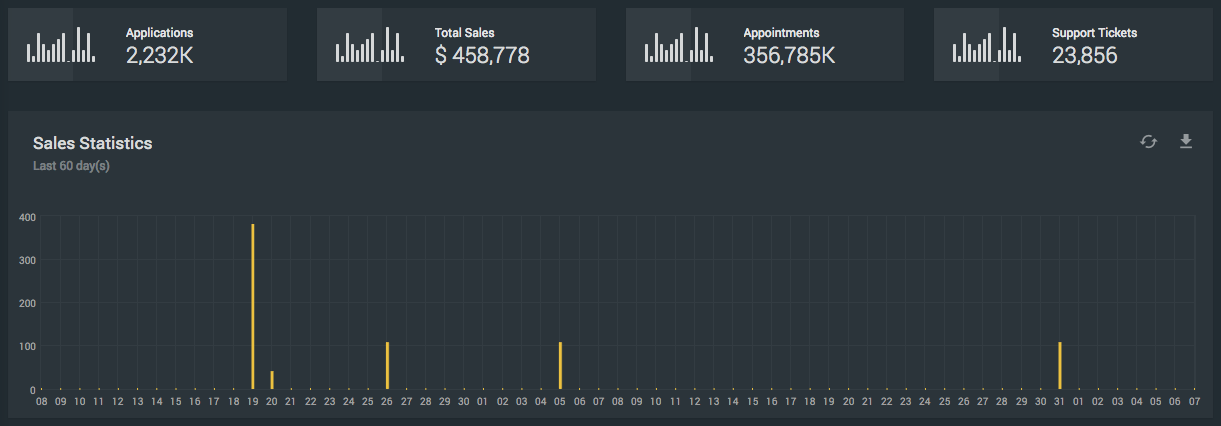The width and height of the screenshot is (1221, 426).
Task: Click the Total Sales mini bar chart icon
Action: click(370, 45)
